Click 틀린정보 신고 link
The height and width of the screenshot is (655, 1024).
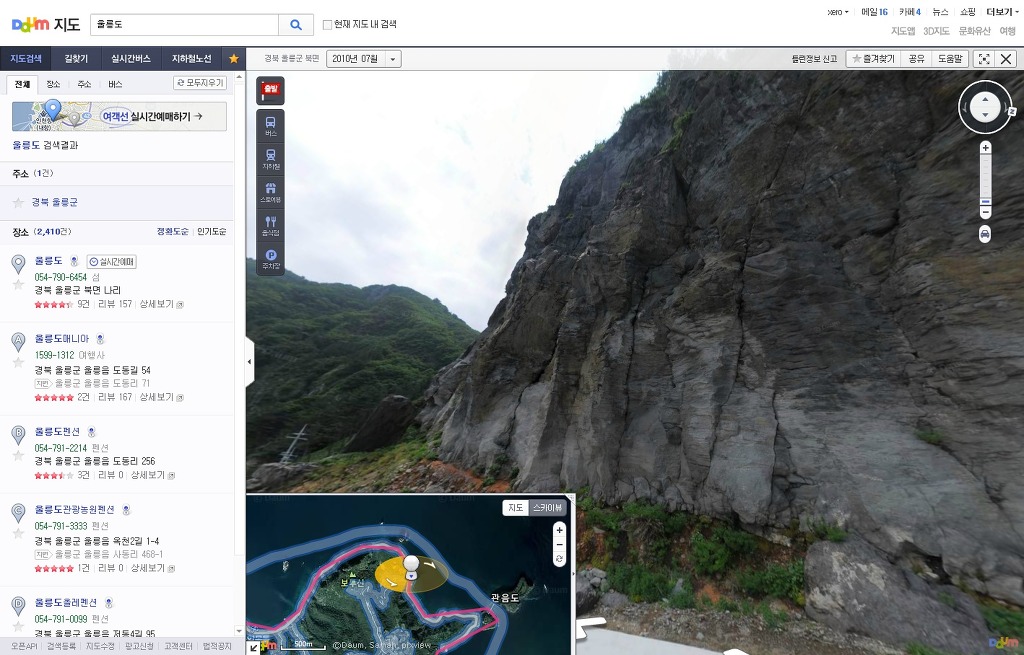814,59
